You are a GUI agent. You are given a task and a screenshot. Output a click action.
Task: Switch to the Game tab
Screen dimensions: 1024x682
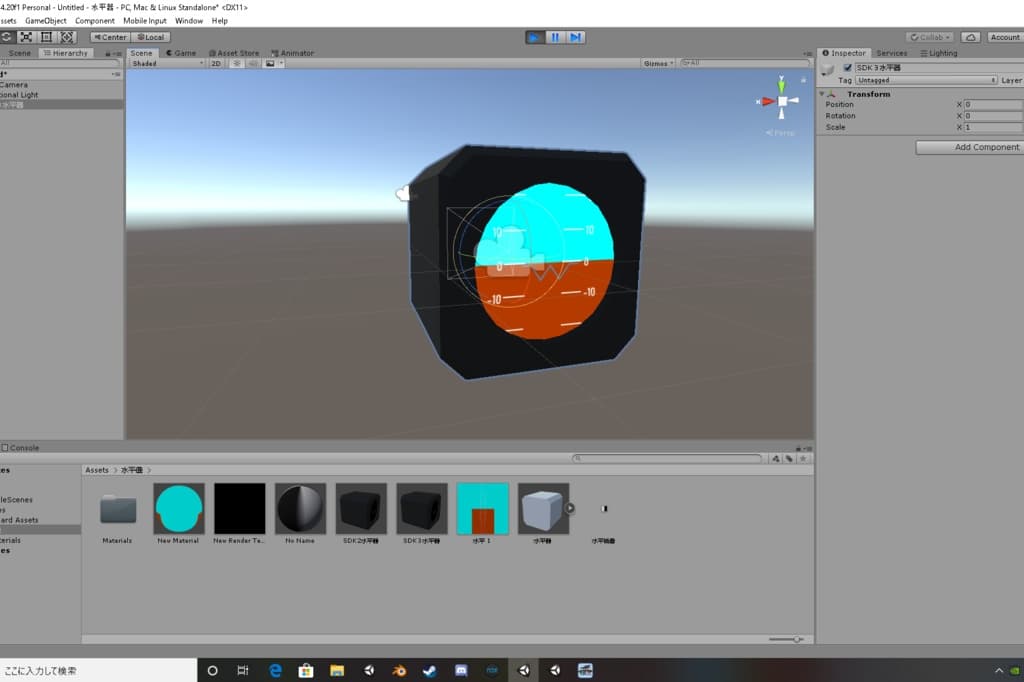(x=181, y=53)
